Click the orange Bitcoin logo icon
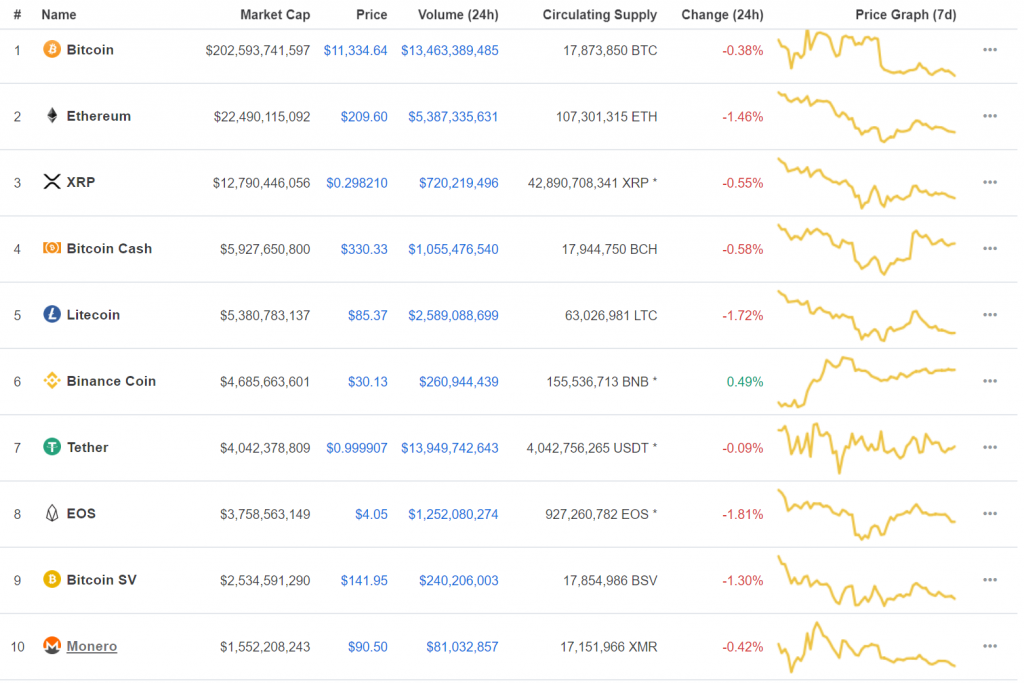 click(x=52, y=49)
